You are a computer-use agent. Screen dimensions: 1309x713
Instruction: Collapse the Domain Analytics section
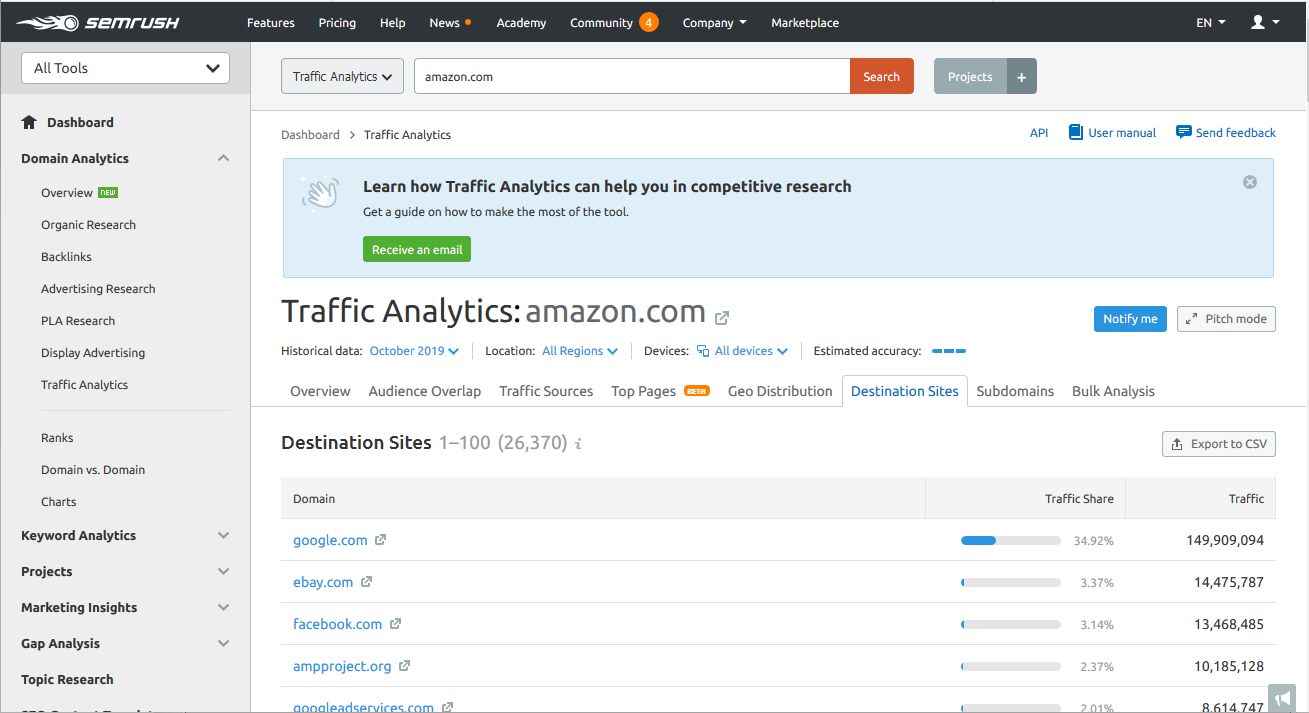pyautogui.click(x=223, y=157)
